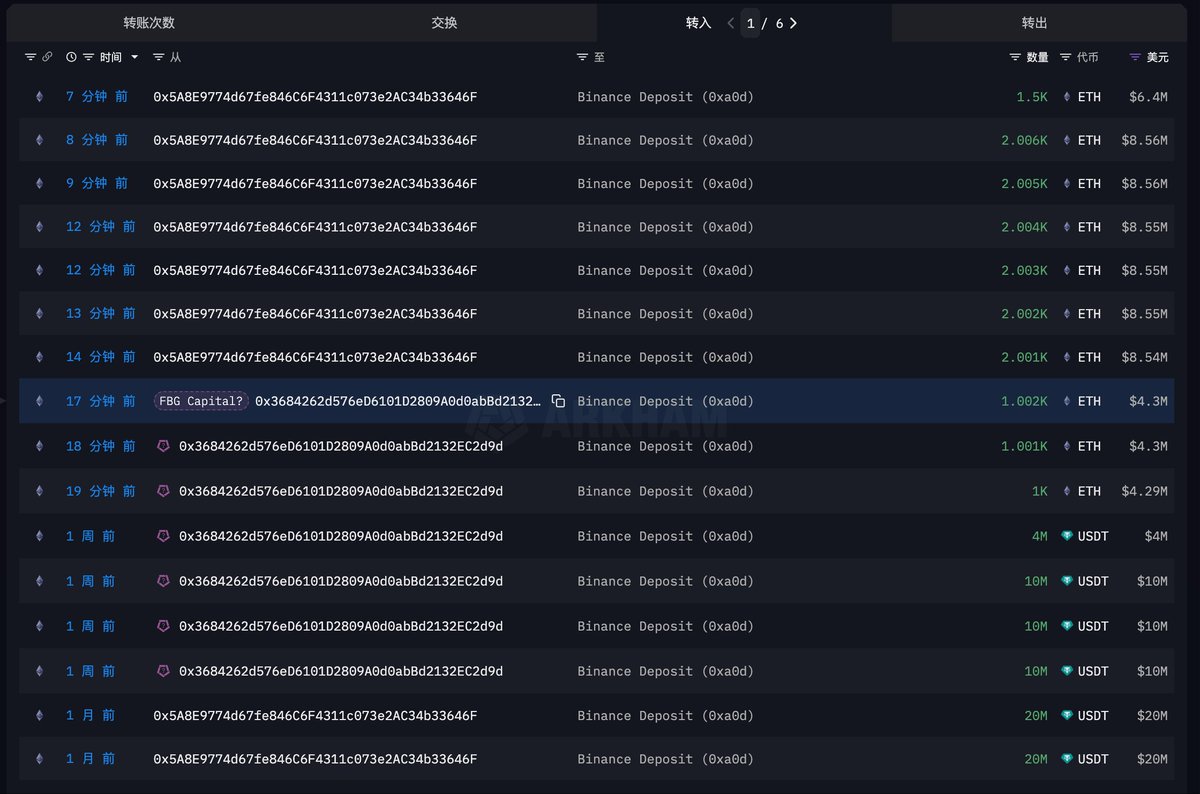The width and height of the screenshot is (1200, 794).
Task: Click the Ethereum chain icon in the 13 分钟前 row
Action: click(40, 314)
